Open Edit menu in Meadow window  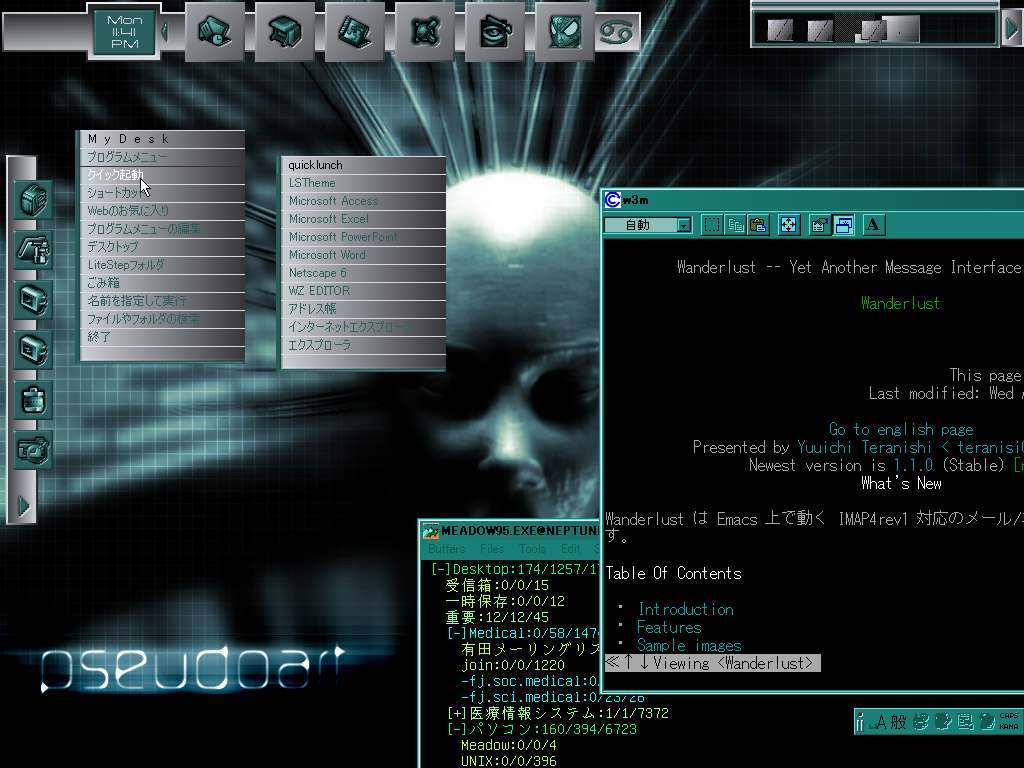coord(570,549)
